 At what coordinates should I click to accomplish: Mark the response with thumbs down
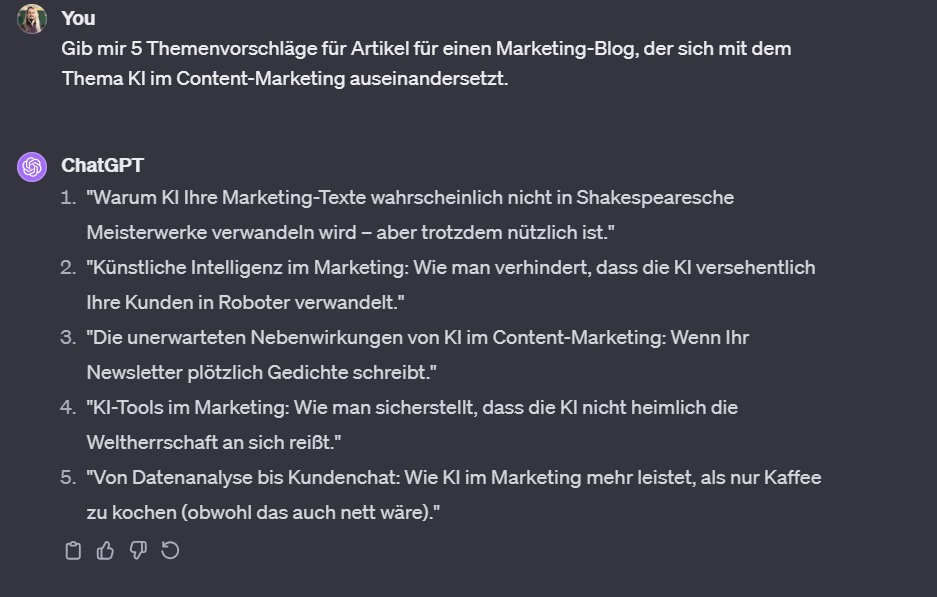138,550
